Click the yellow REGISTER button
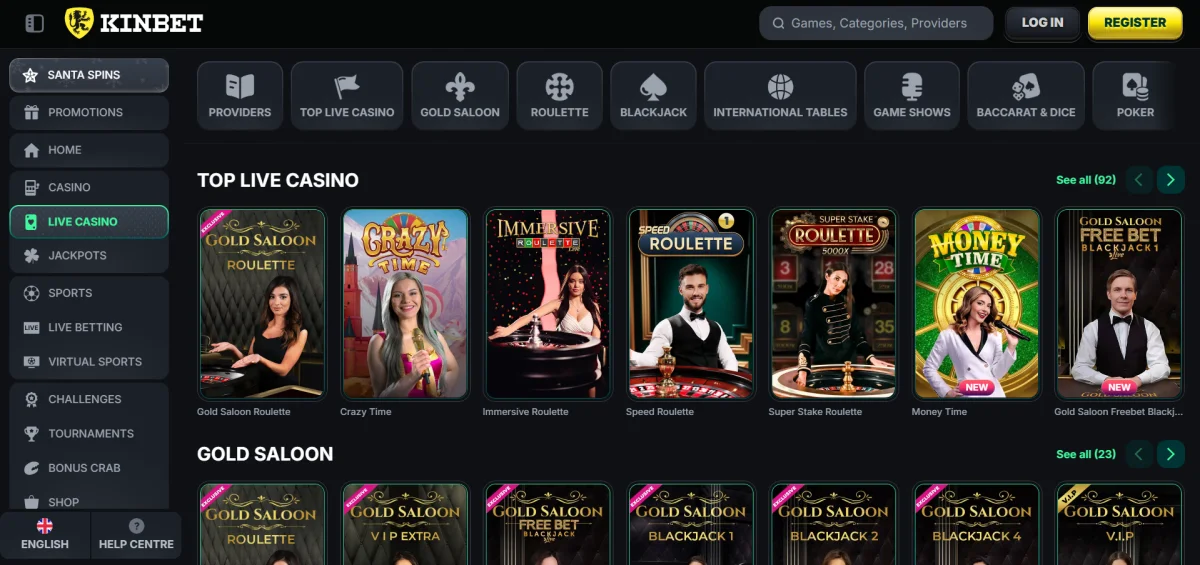Viewport: 1200px width, 565px height. click(x=1135, y=23)
